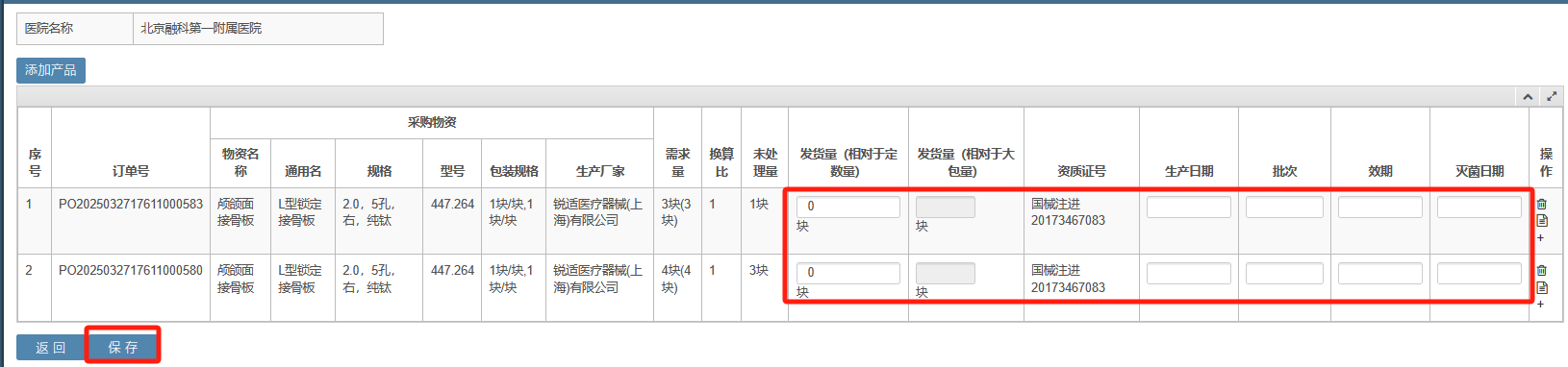This screenshot has height=367, width=1568.
Task: Click the 添加产品 button
Action: coord(51,70)
